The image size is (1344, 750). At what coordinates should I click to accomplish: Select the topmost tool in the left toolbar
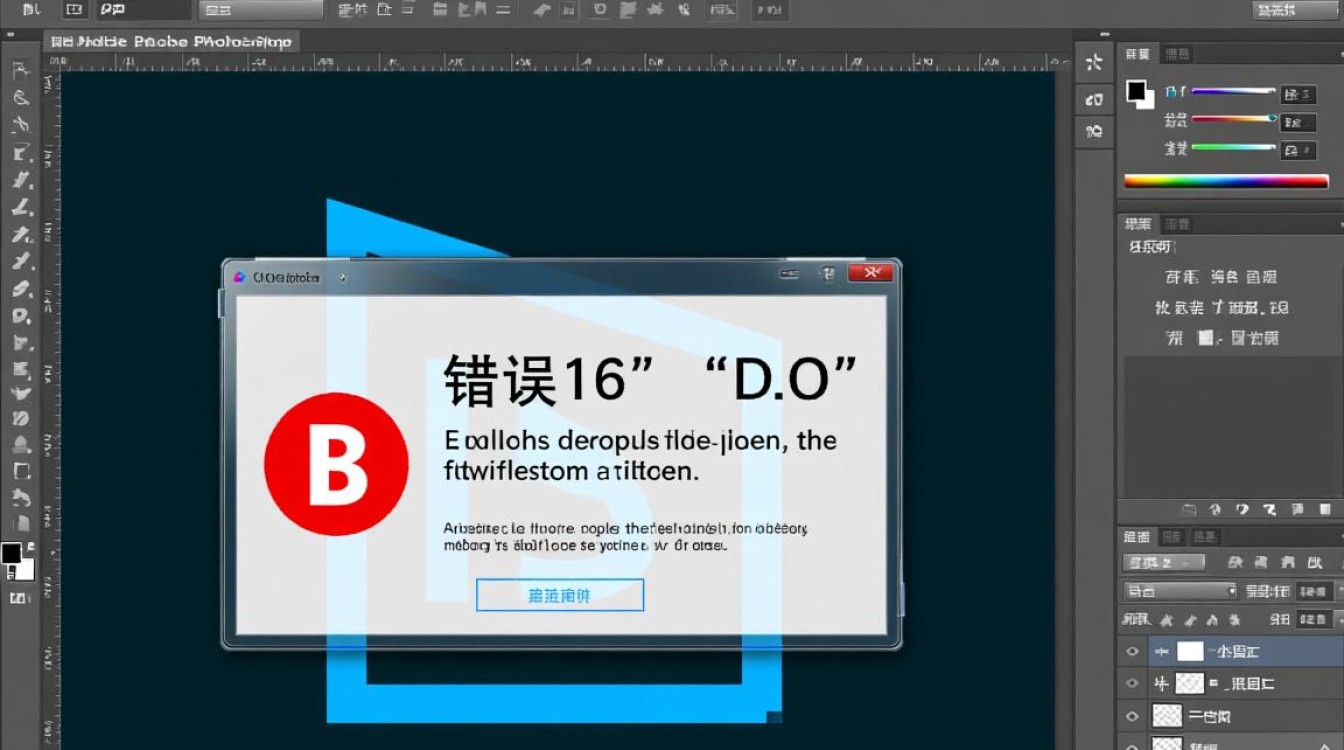tap(19, 71)
